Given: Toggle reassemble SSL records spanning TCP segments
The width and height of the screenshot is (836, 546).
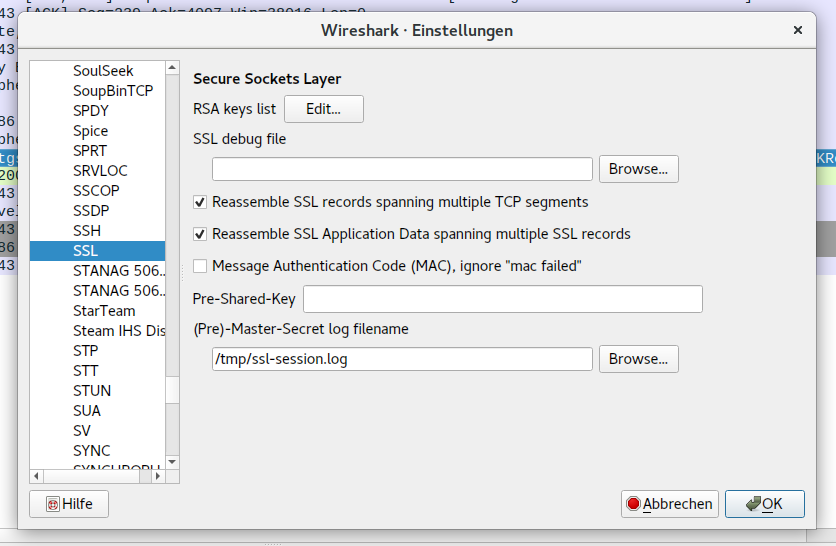Looking at the screenshot, I should point(200,202).
